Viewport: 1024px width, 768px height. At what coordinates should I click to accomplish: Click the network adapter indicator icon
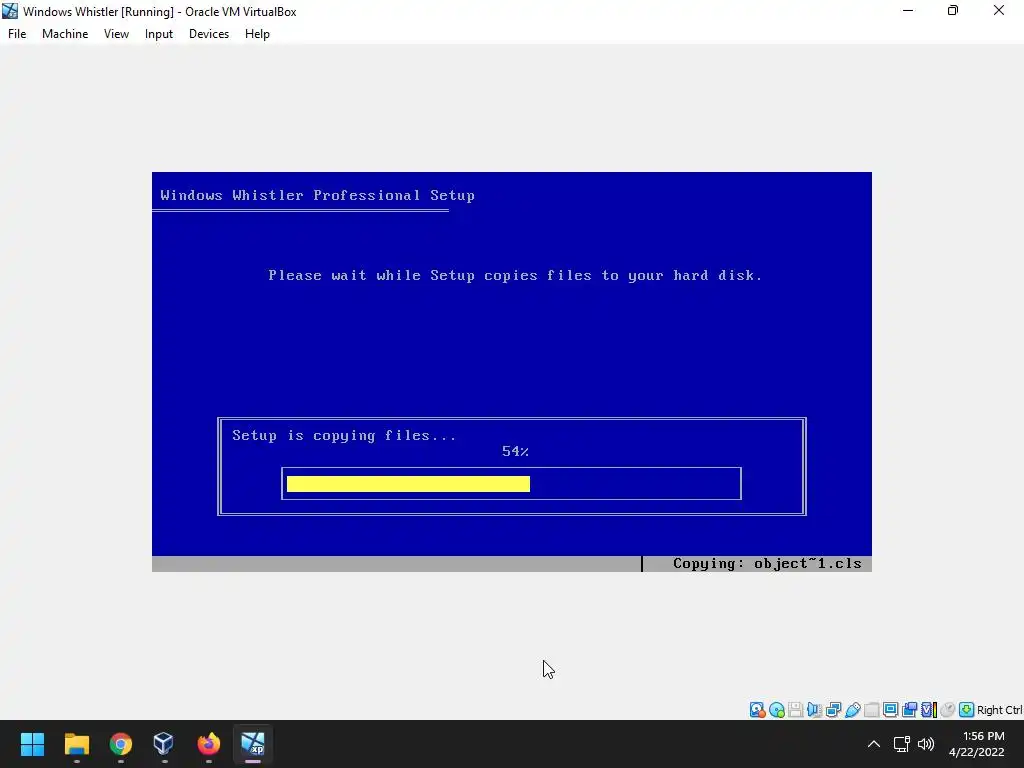pyautogui.click(x=833, y=709)
